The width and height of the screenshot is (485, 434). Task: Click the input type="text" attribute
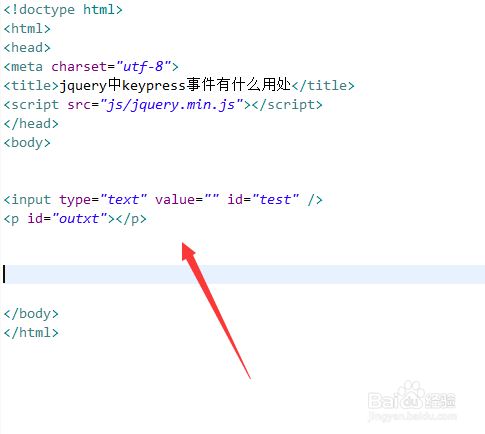(x=103, y=200)
